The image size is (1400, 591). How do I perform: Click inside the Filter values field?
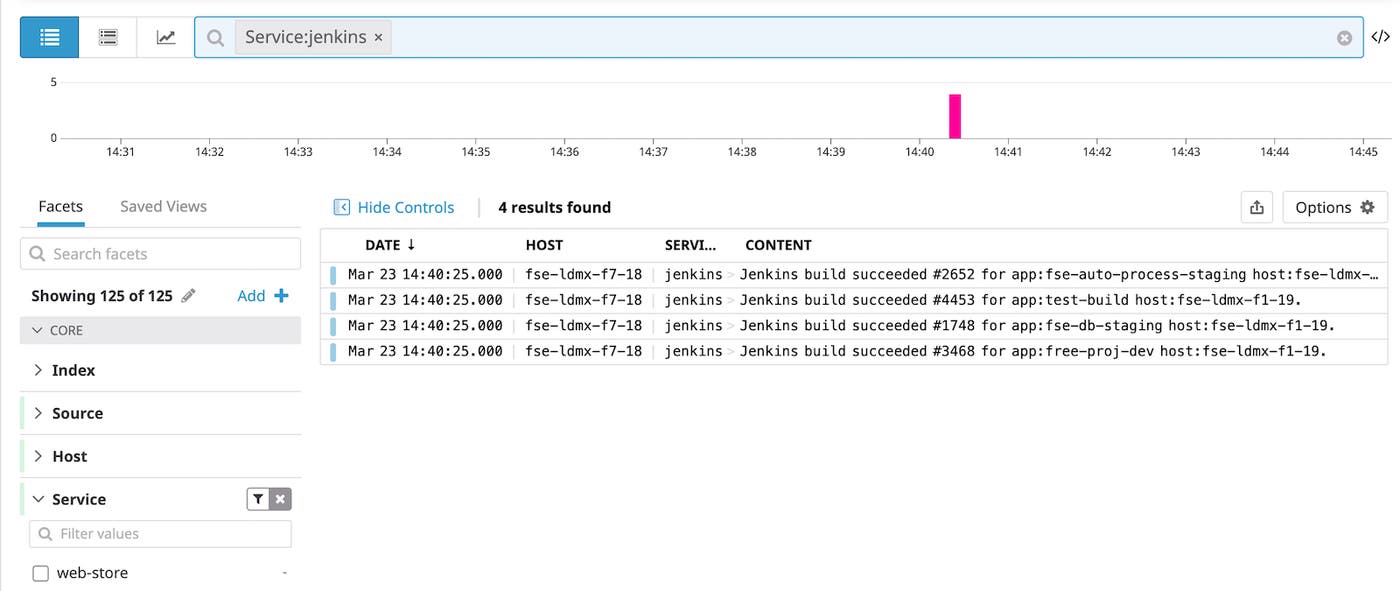pyautogui.click(x=160, y=533)
